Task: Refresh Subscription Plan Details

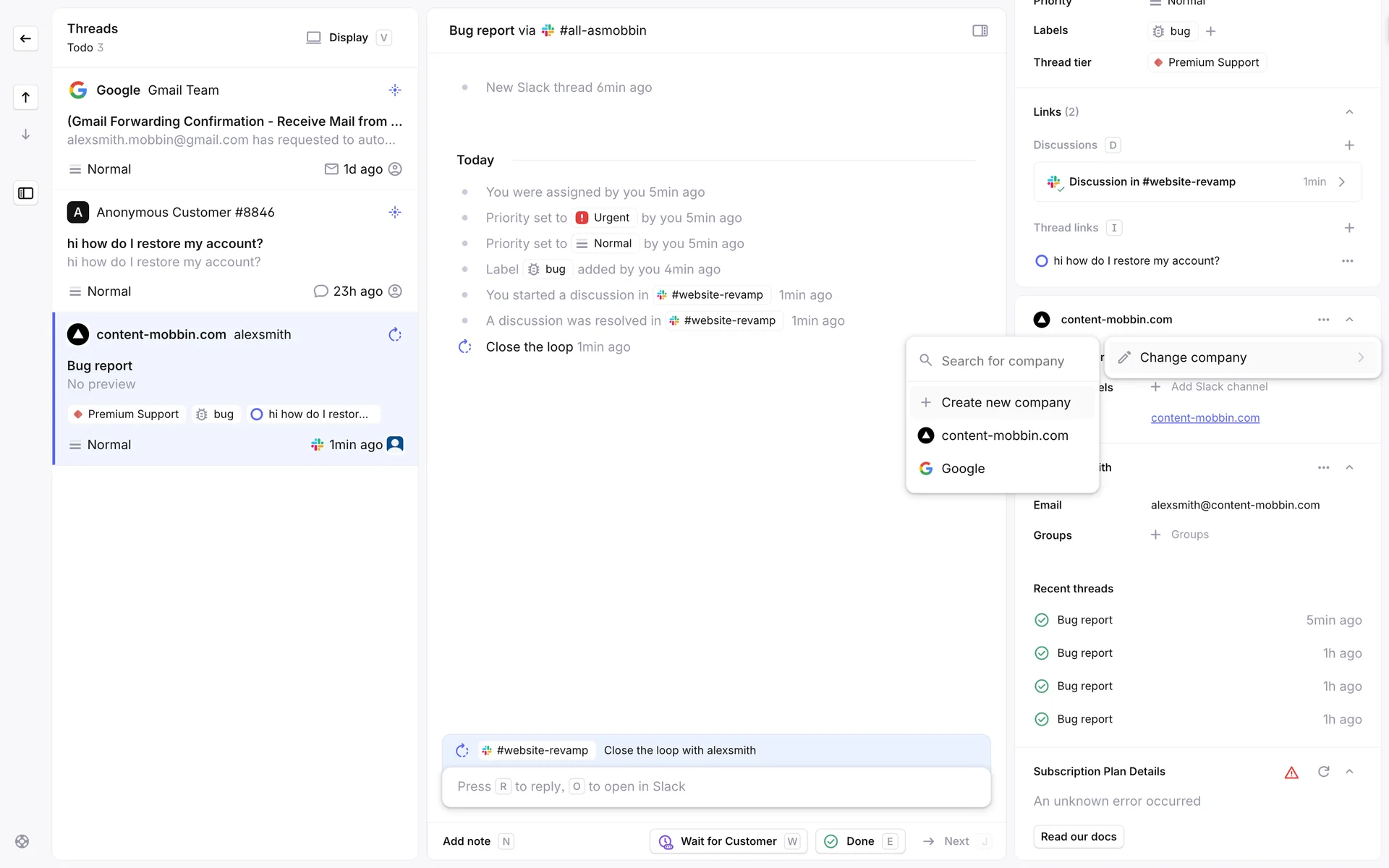Action: [1323, 772]
